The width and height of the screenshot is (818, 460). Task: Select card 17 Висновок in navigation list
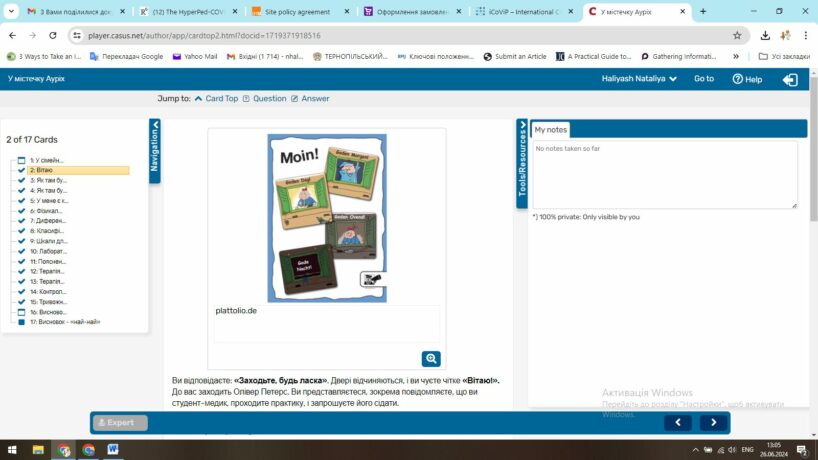[x=64, y=322]
